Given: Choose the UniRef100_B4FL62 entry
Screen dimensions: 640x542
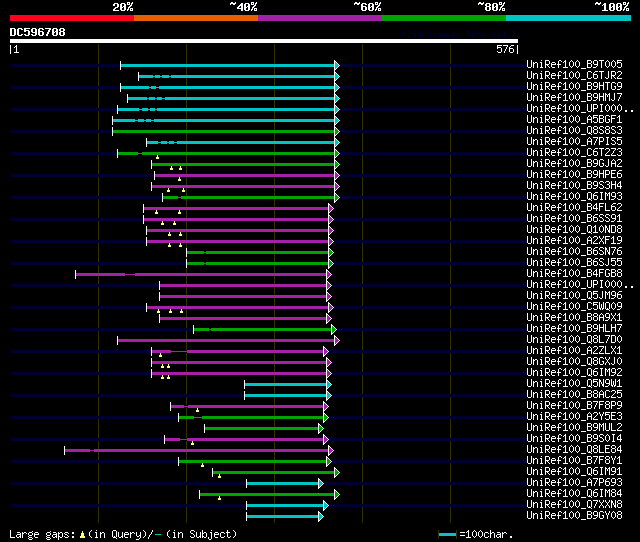Looking at the screenshot, I should click(x=574, y=207).
